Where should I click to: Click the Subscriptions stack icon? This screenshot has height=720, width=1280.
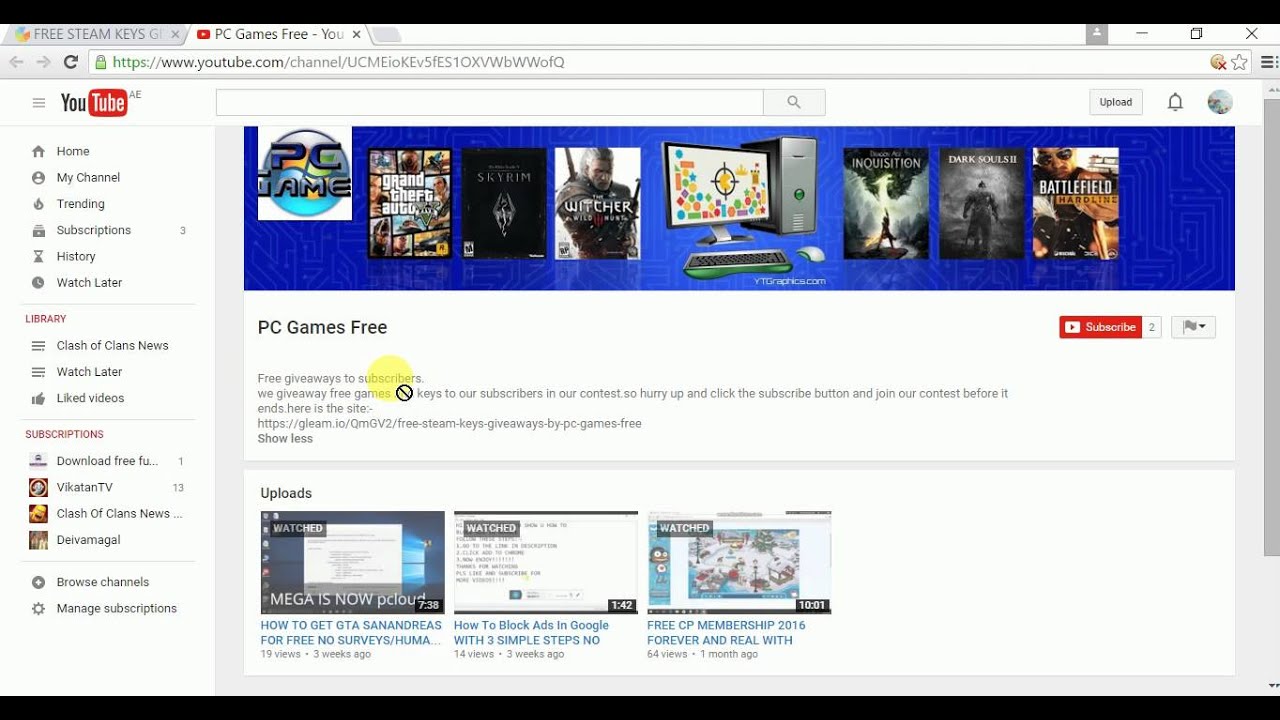click(x=38, y=230)
